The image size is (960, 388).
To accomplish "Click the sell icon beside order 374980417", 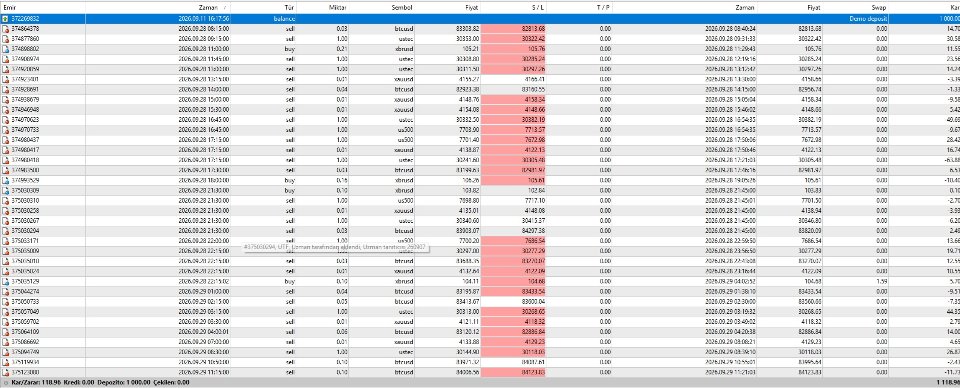I will point(6,150).
